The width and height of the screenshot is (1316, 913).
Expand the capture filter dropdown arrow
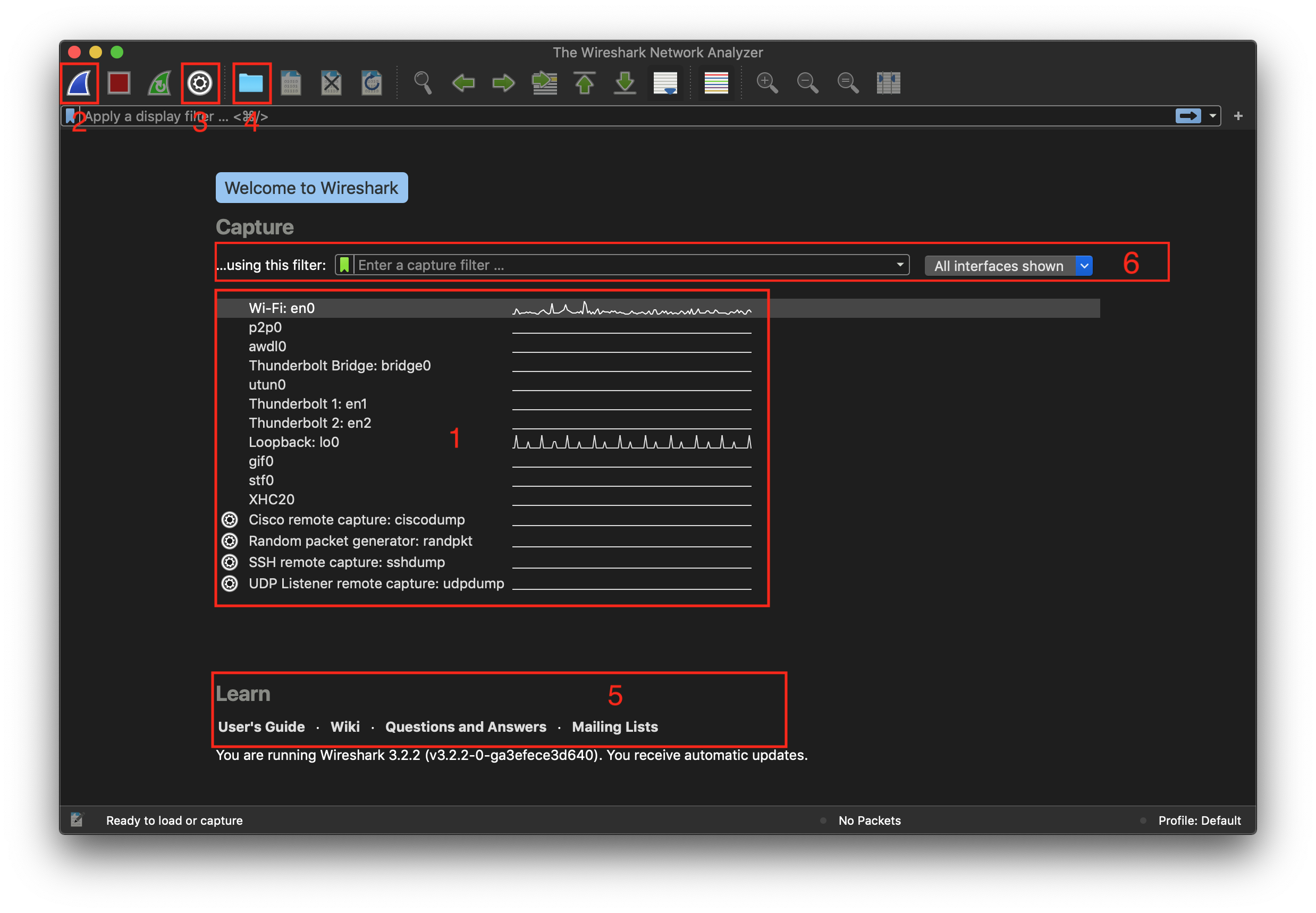tap(899, 265)
